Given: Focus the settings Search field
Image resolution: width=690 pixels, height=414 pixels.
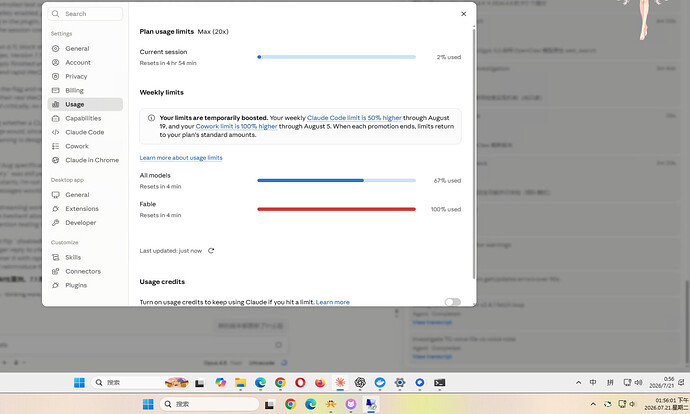Looking at the screenshot, I should [85, 14].
